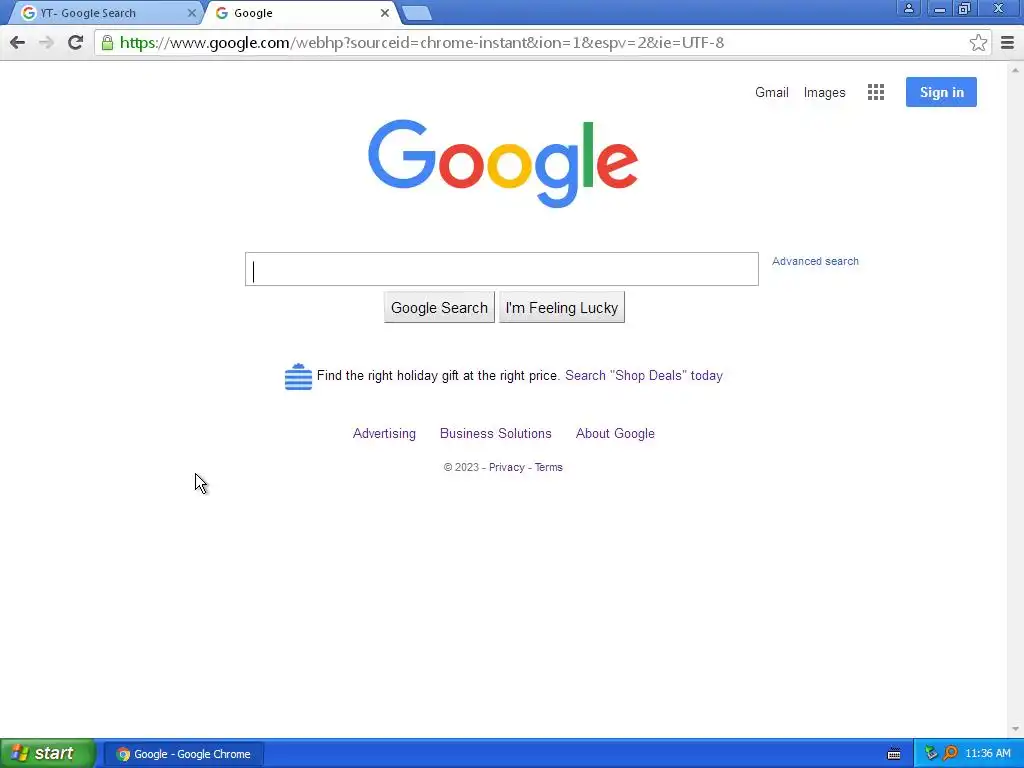
Task: Click the blue gift holiday icon
Action: coord(298,377)
